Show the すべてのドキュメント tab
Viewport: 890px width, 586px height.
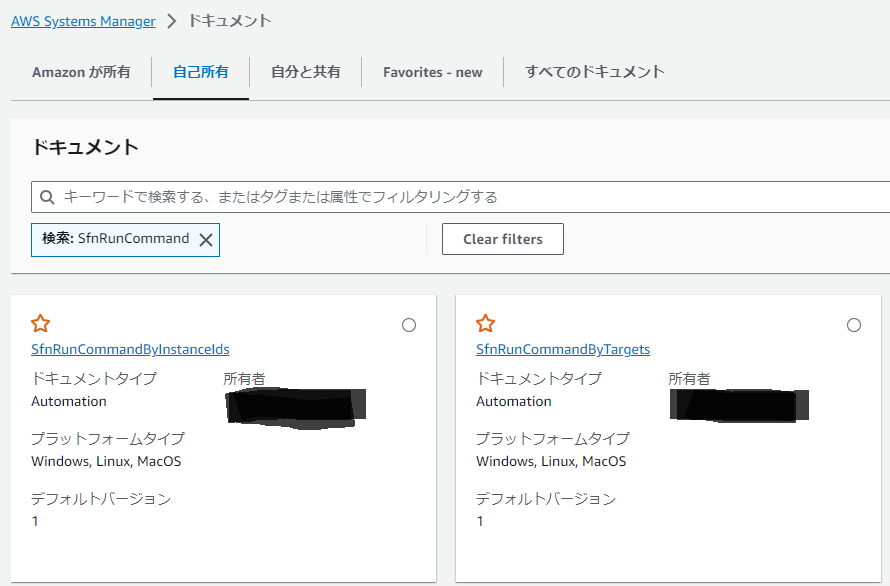coord(594,72)
